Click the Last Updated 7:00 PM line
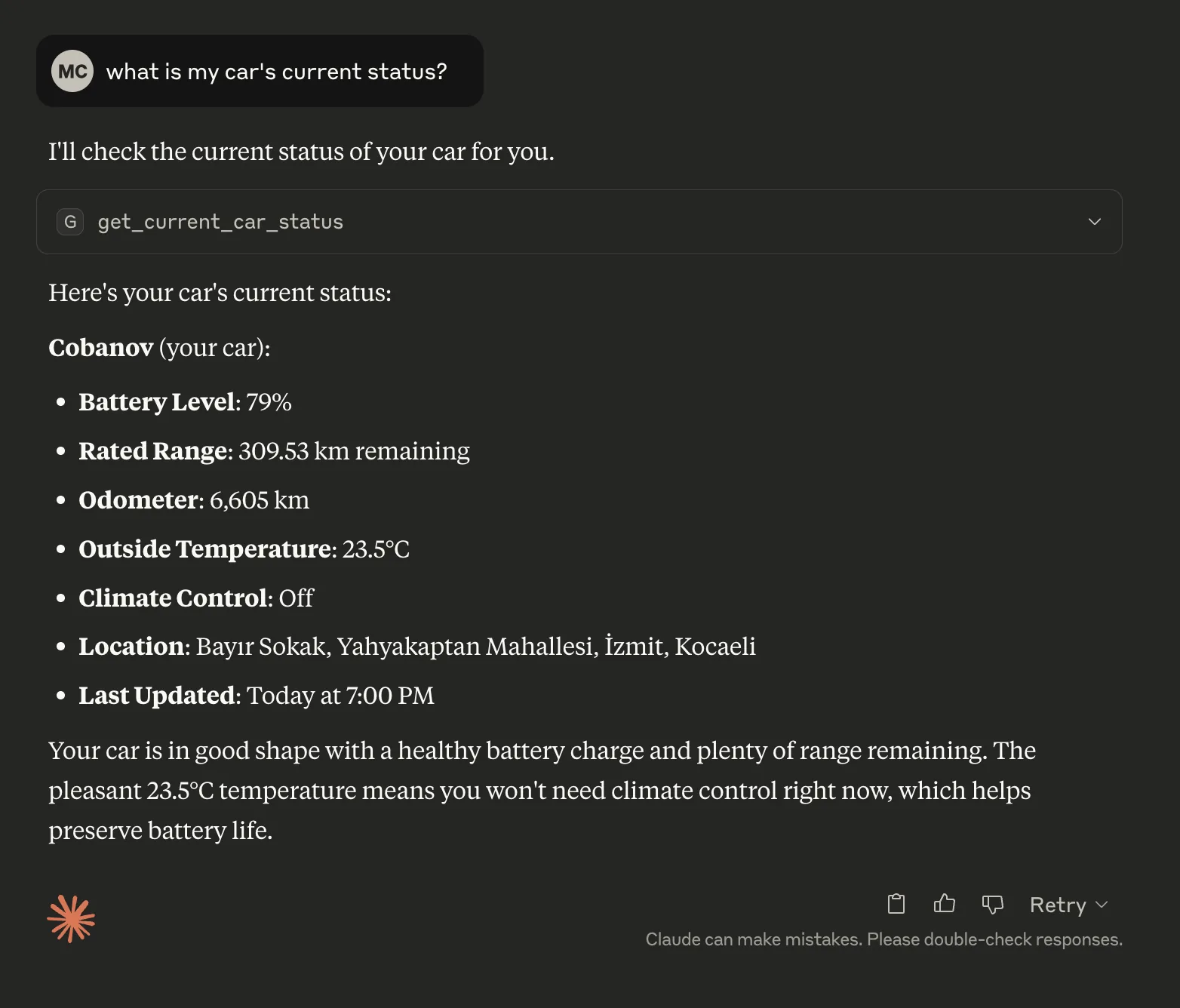Viewport: 1180px width, 1008px height. (x=257, y=696)
